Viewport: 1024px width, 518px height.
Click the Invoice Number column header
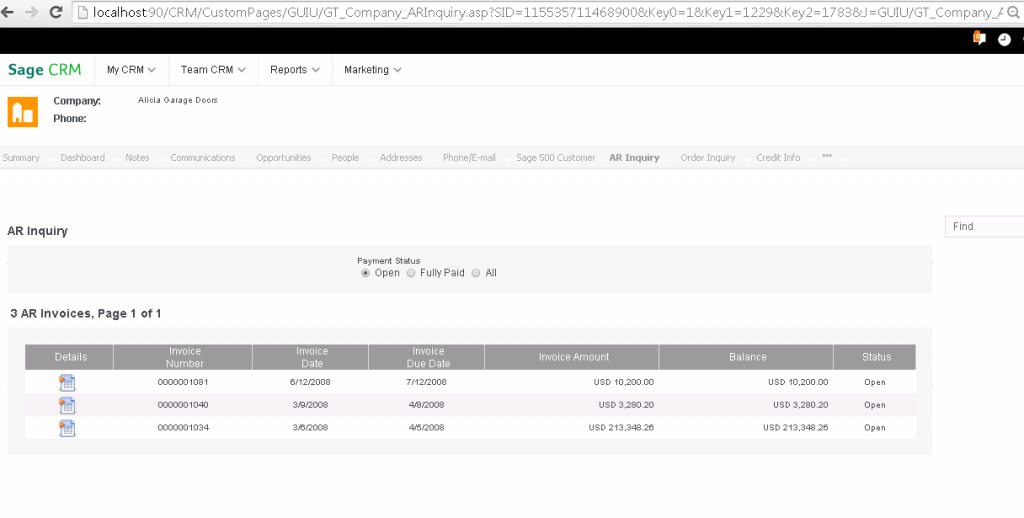pyautogui.click(x=183, y=357)
